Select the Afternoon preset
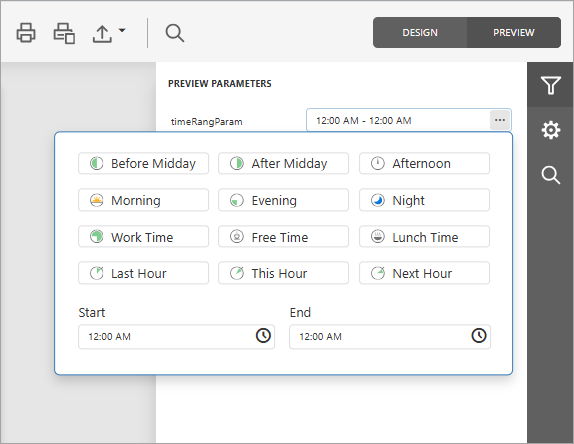The image size is (574, 444). 424,163
